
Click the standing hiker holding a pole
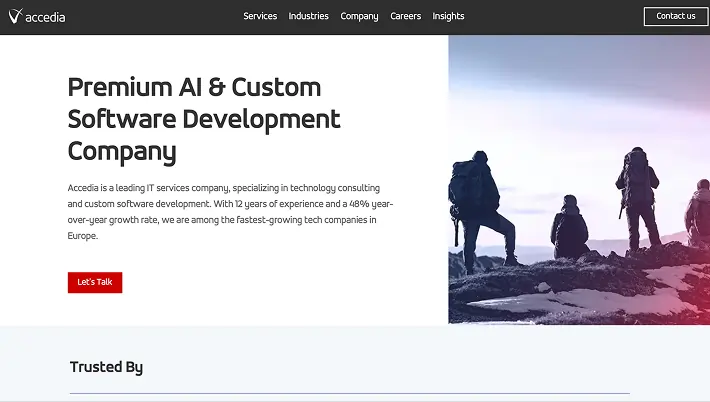[x=638, y=199]
